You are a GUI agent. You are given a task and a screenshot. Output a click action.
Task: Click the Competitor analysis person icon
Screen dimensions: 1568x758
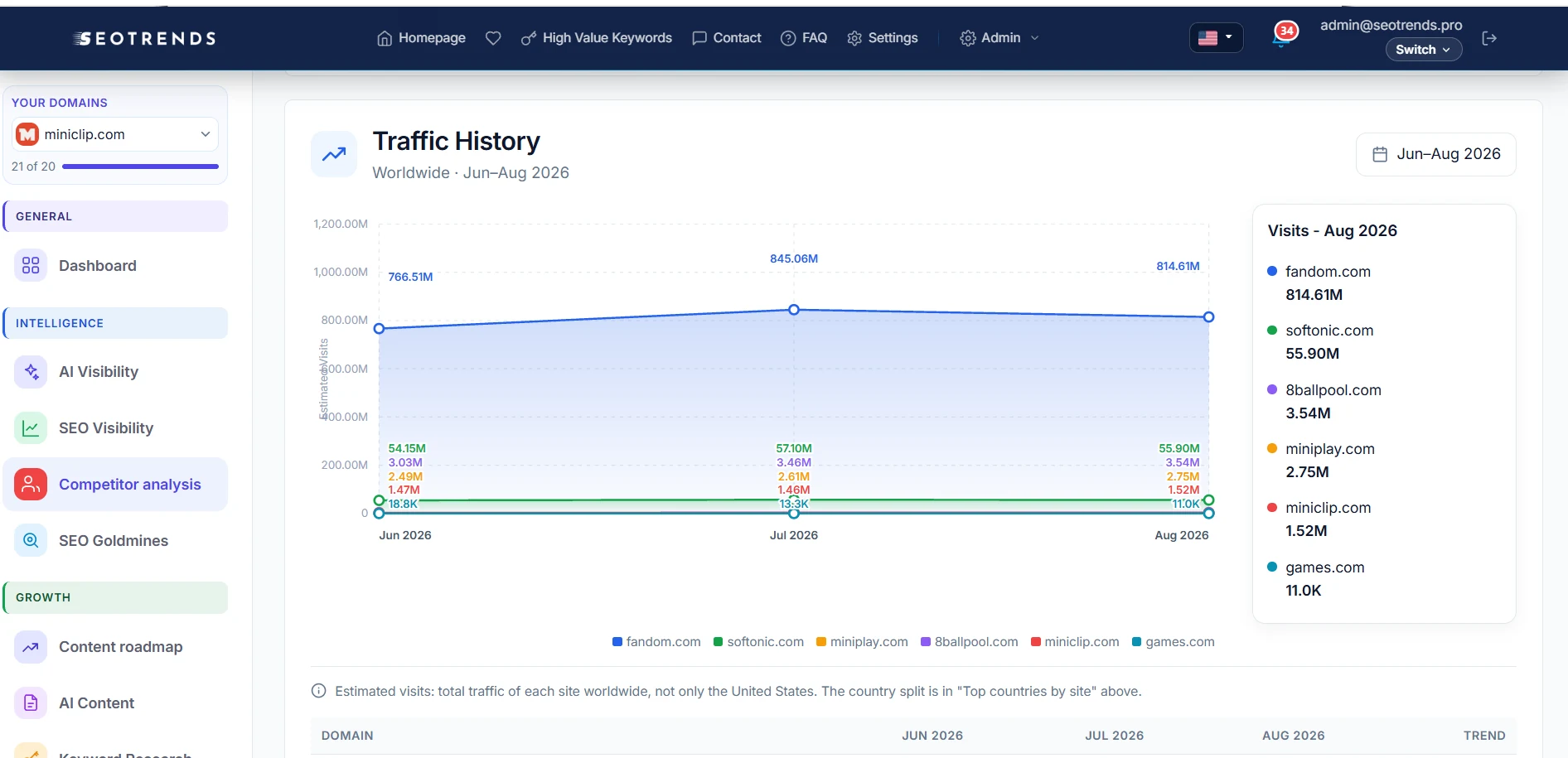(x=31, y=485)
